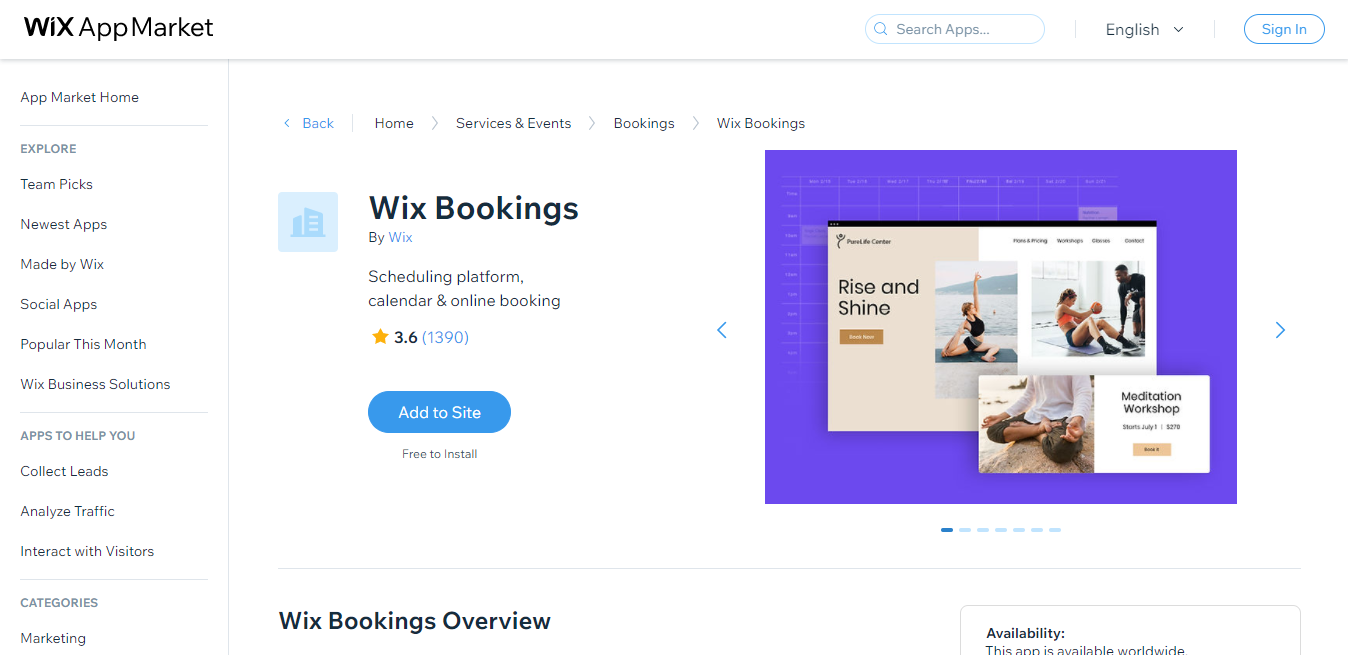Open Interact with Visitors in sidebar
This screenshot has width=1348, height=655.
coord(88,551)
